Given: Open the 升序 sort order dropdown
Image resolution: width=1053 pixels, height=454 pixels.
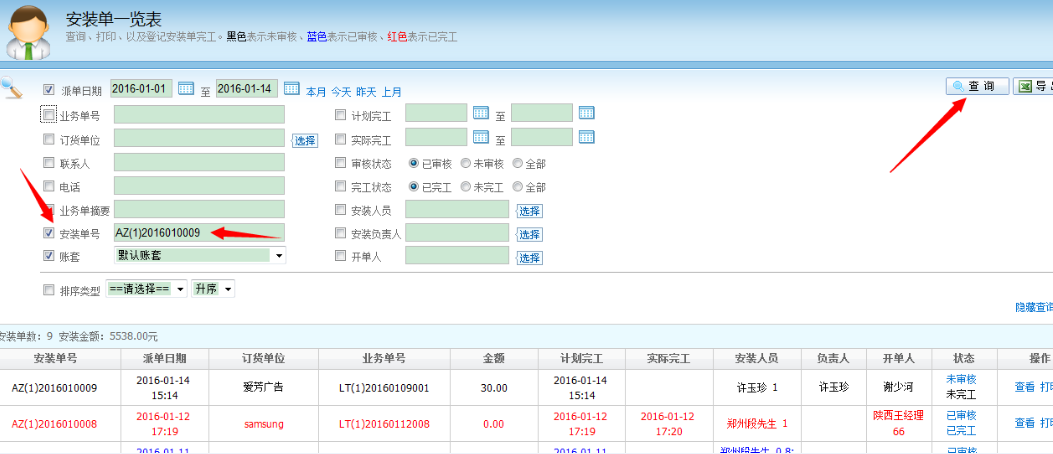Looking at the screenshot, I should click(228, 289).
